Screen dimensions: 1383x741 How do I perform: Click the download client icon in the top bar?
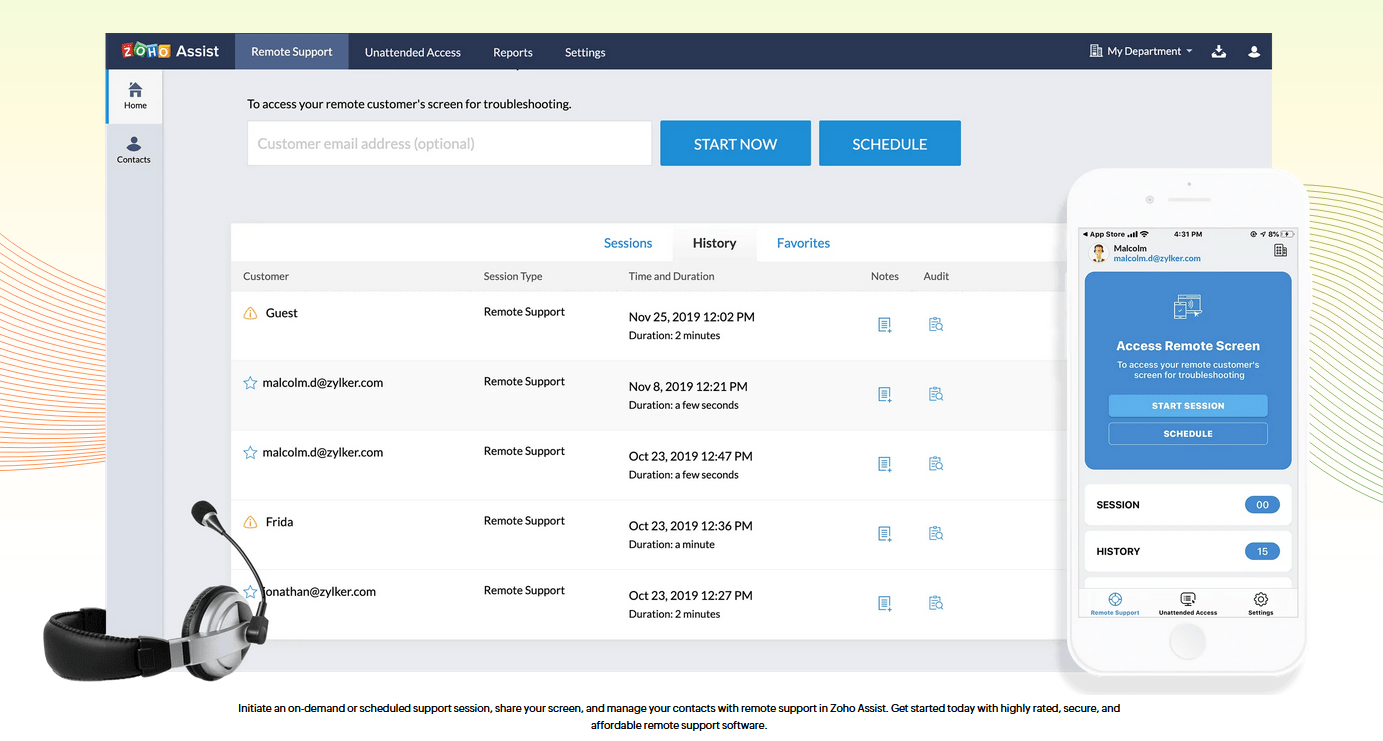1218,51
